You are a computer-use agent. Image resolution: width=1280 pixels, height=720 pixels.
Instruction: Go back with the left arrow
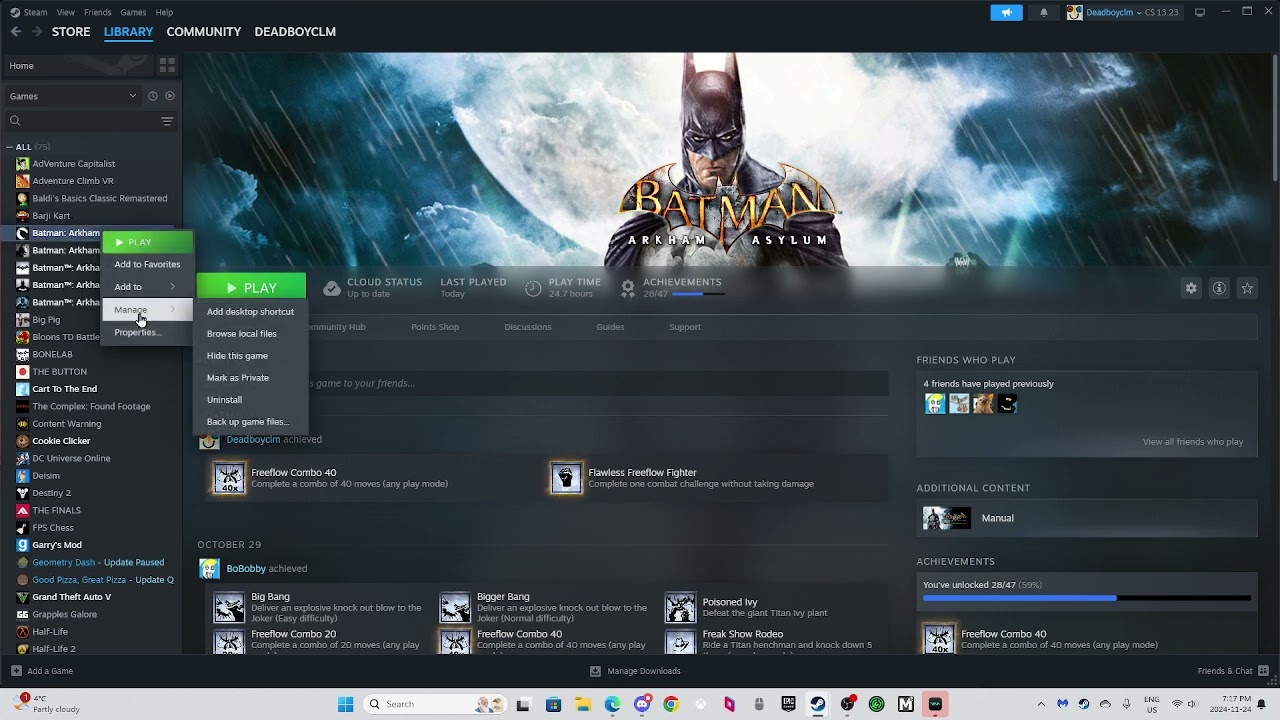pyautogui.click(x=16, y=31)
